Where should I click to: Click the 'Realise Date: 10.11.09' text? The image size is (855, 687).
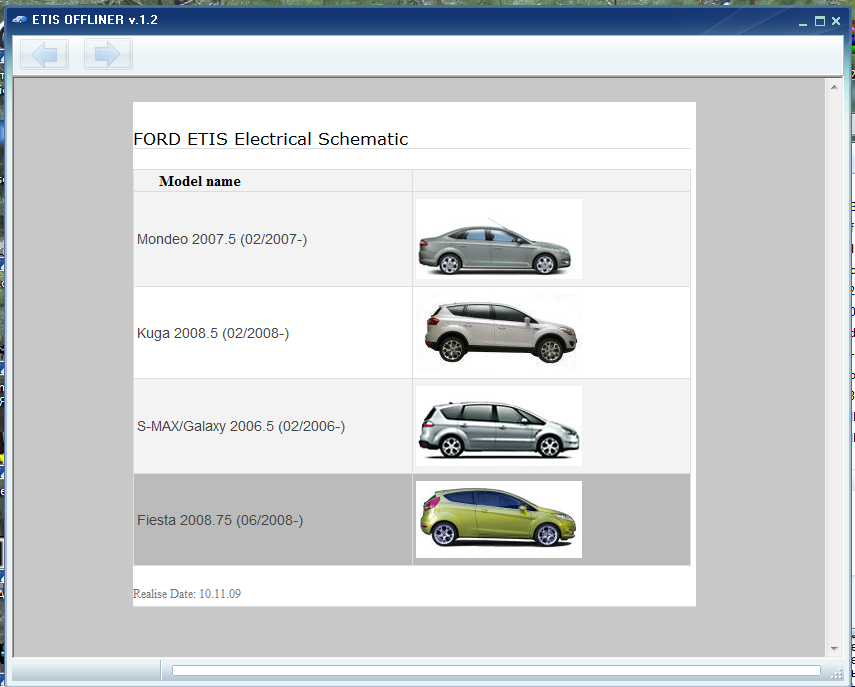click(x=186, y=594)
